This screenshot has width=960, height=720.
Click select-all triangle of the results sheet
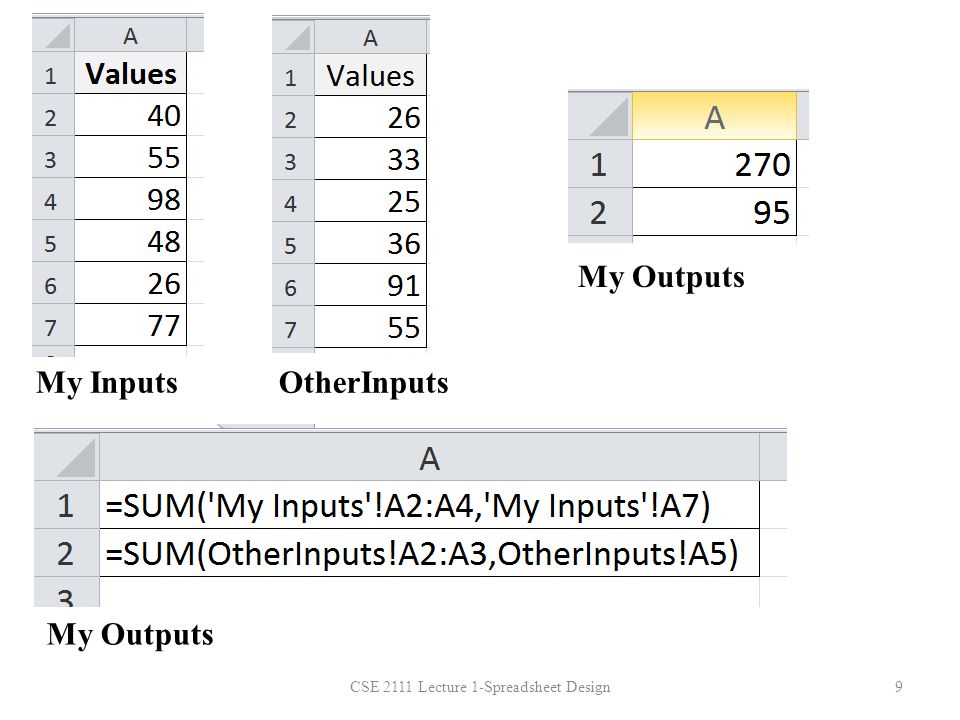tap(600, 116)
